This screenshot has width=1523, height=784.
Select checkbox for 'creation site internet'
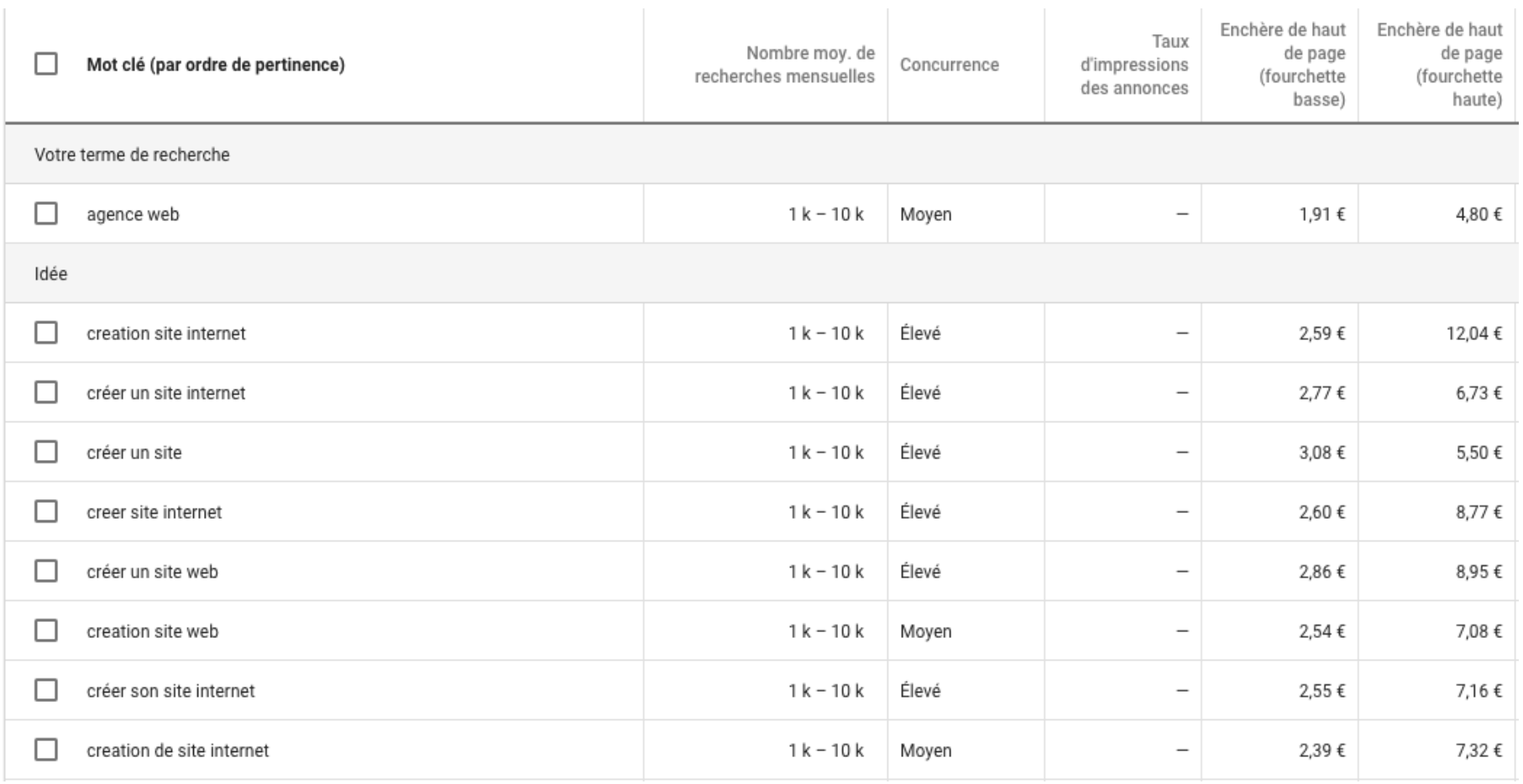pyautogui.click(x=46, y=332)
